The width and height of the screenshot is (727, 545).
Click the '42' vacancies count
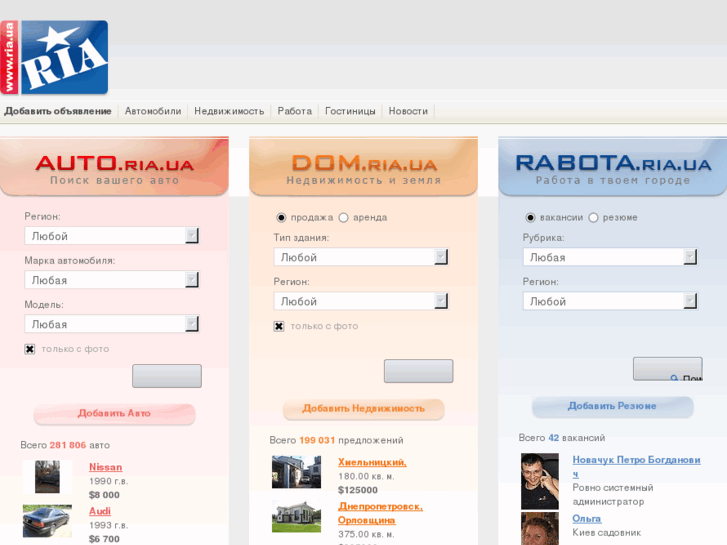coord(554,438)
